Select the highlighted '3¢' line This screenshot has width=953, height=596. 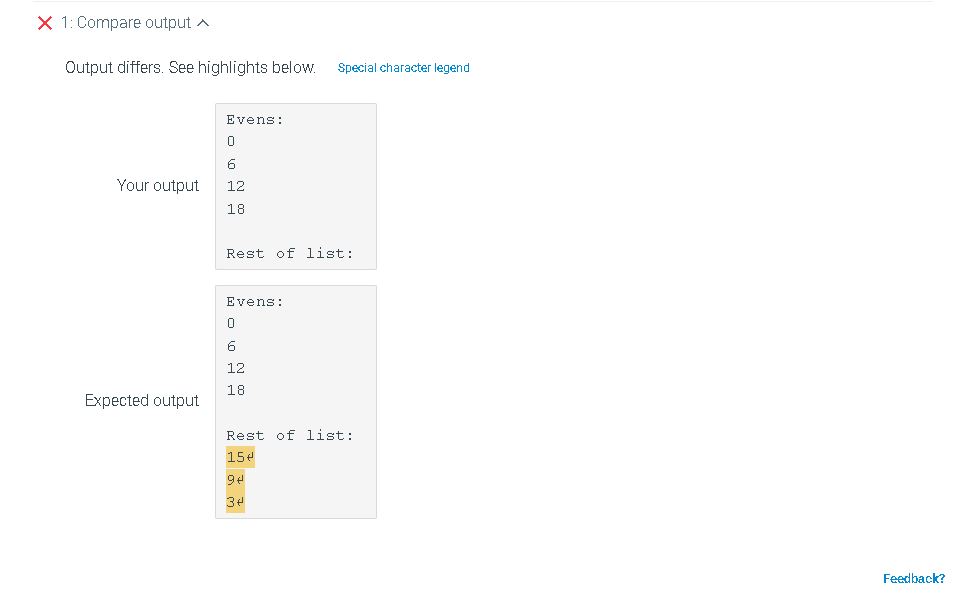[x=235, y=501]
